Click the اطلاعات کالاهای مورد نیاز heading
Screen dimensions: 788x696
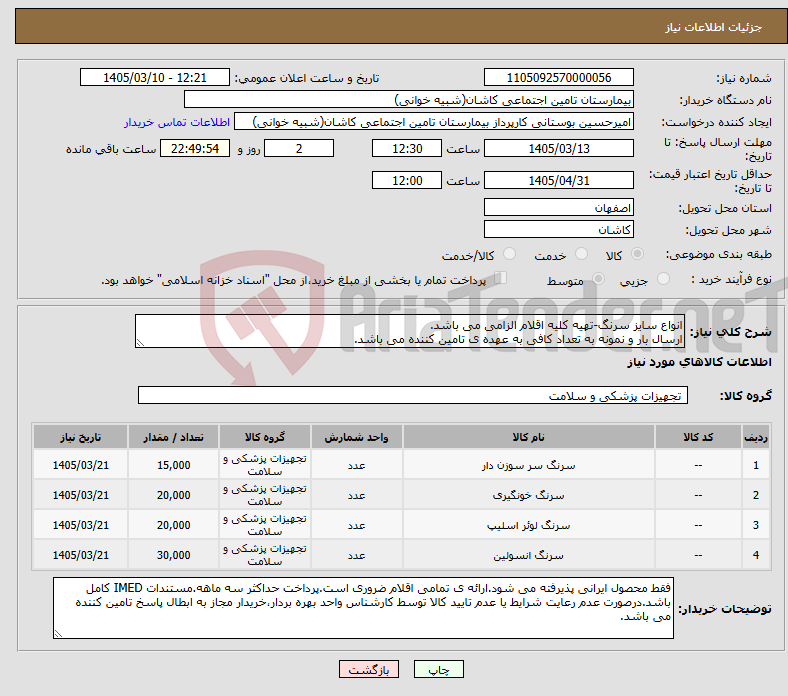pyautogui.click(x=699, y=362)
